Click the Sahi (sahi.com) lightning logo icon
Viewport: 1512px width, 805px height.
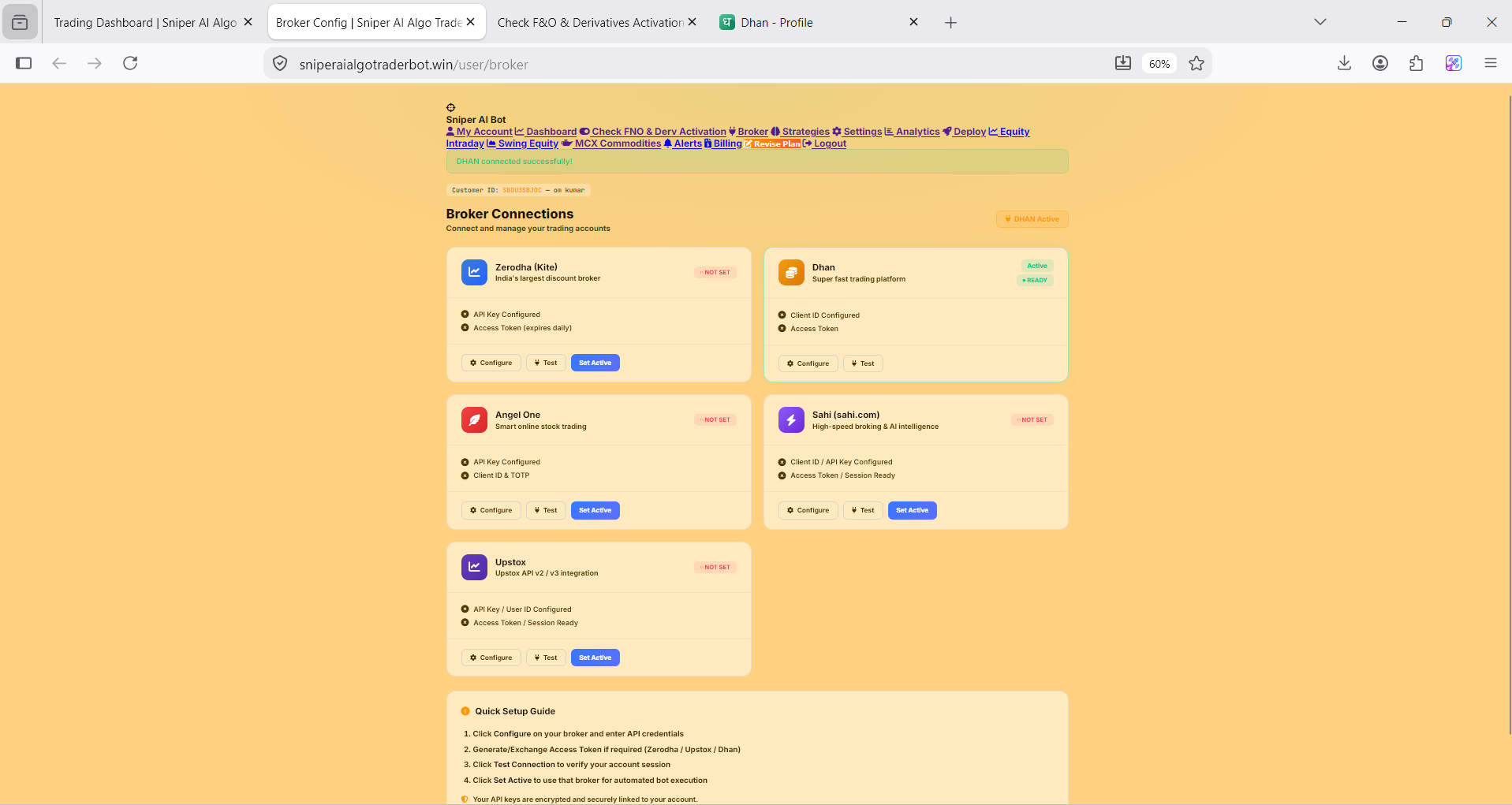pyautogui.click(x=791, y=419)
